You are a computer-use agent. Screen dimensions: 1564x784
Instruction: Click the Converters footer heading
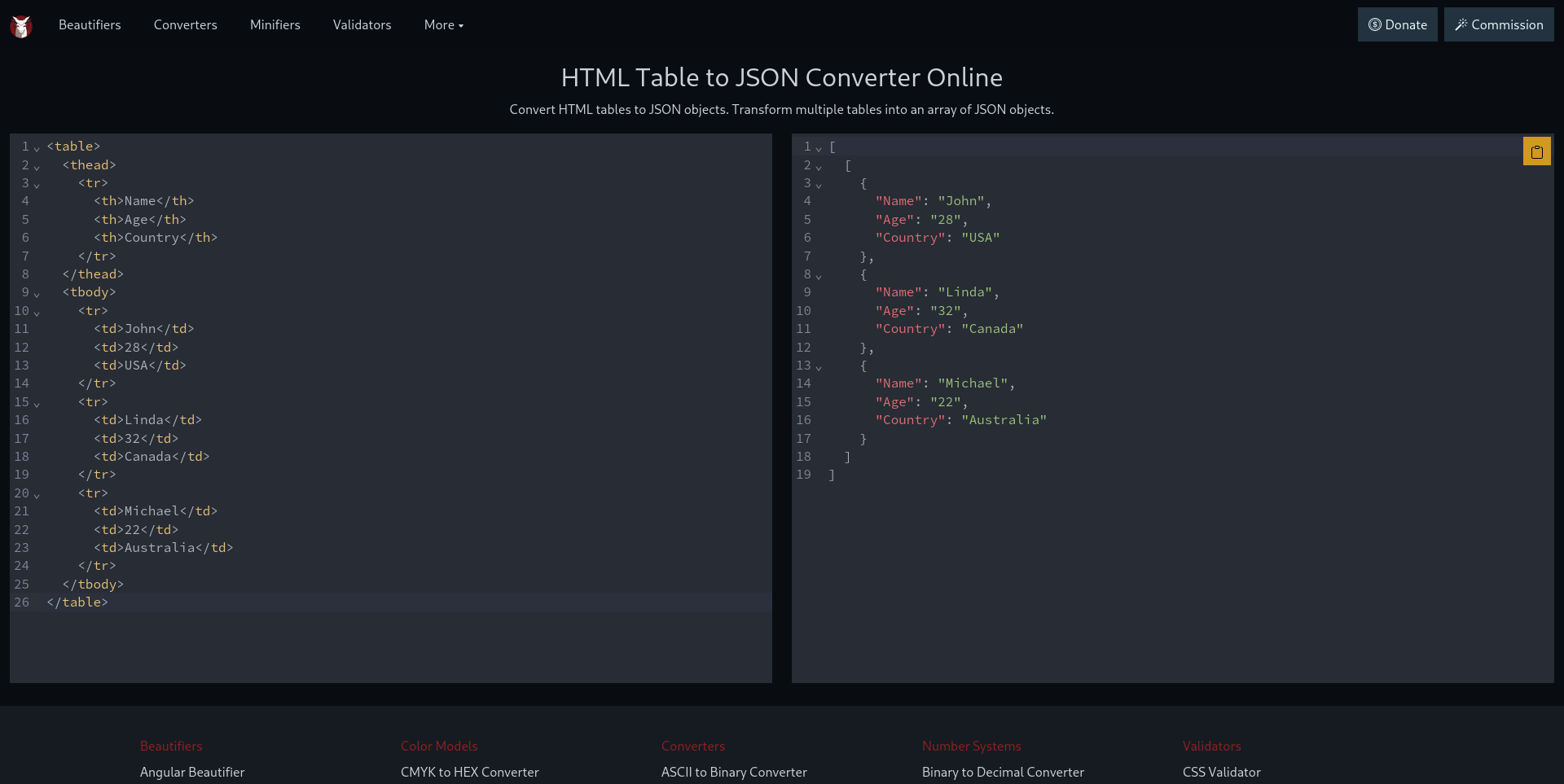(x=693, y=746)
